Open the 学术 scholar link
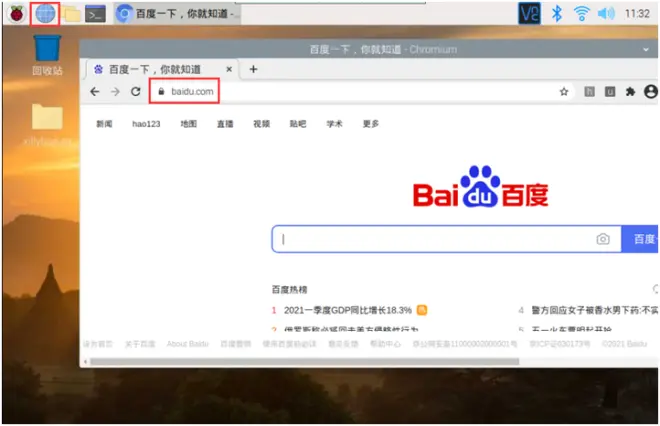This screenshot has width=660, height=426. [335, 124]
